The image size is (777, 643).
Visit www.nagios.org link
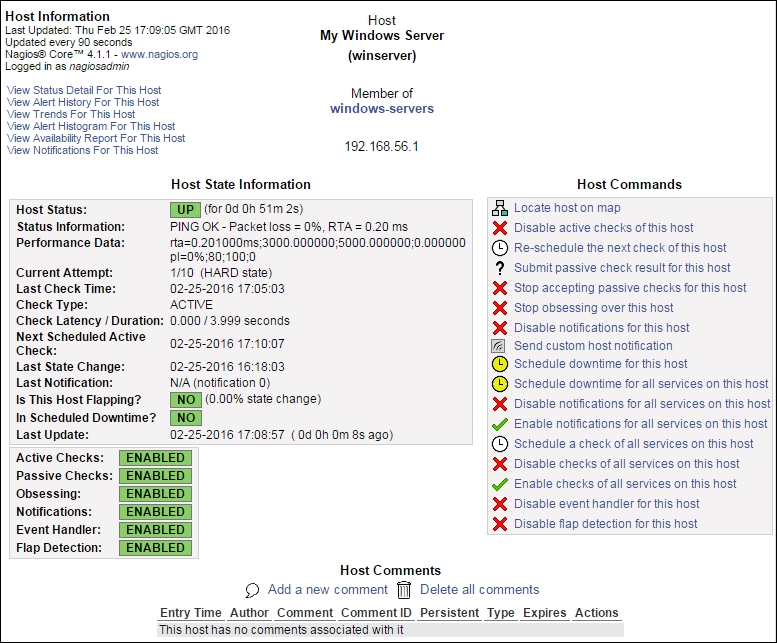[x=159, y=54]
